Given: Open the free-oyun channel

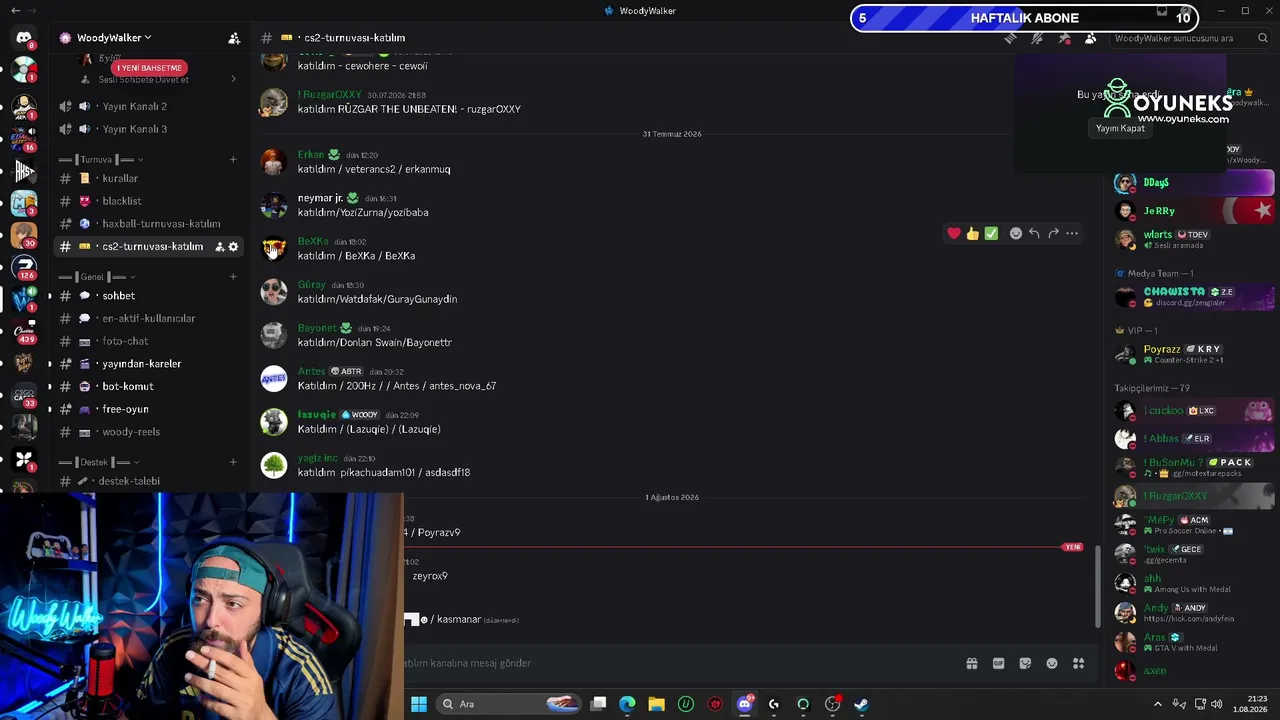Looking at the screenshot, I should coord(150,409).
